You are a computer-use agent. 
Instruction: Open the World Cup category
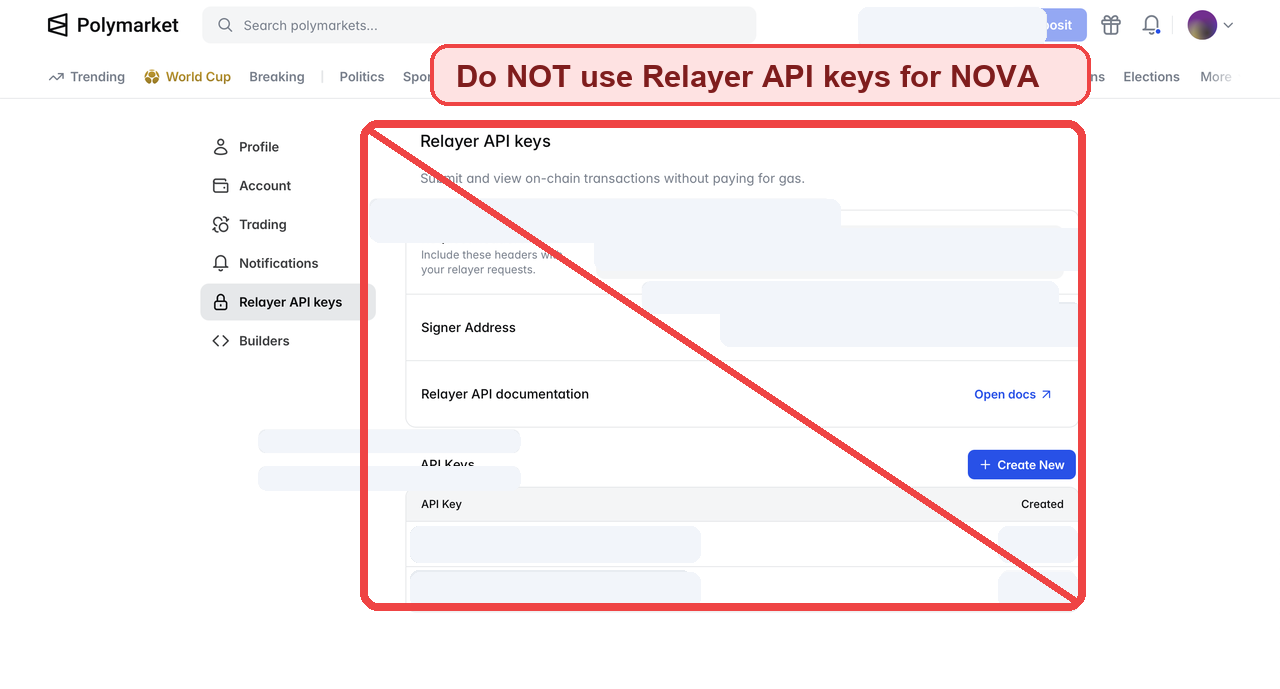click(x=187, y=77)
